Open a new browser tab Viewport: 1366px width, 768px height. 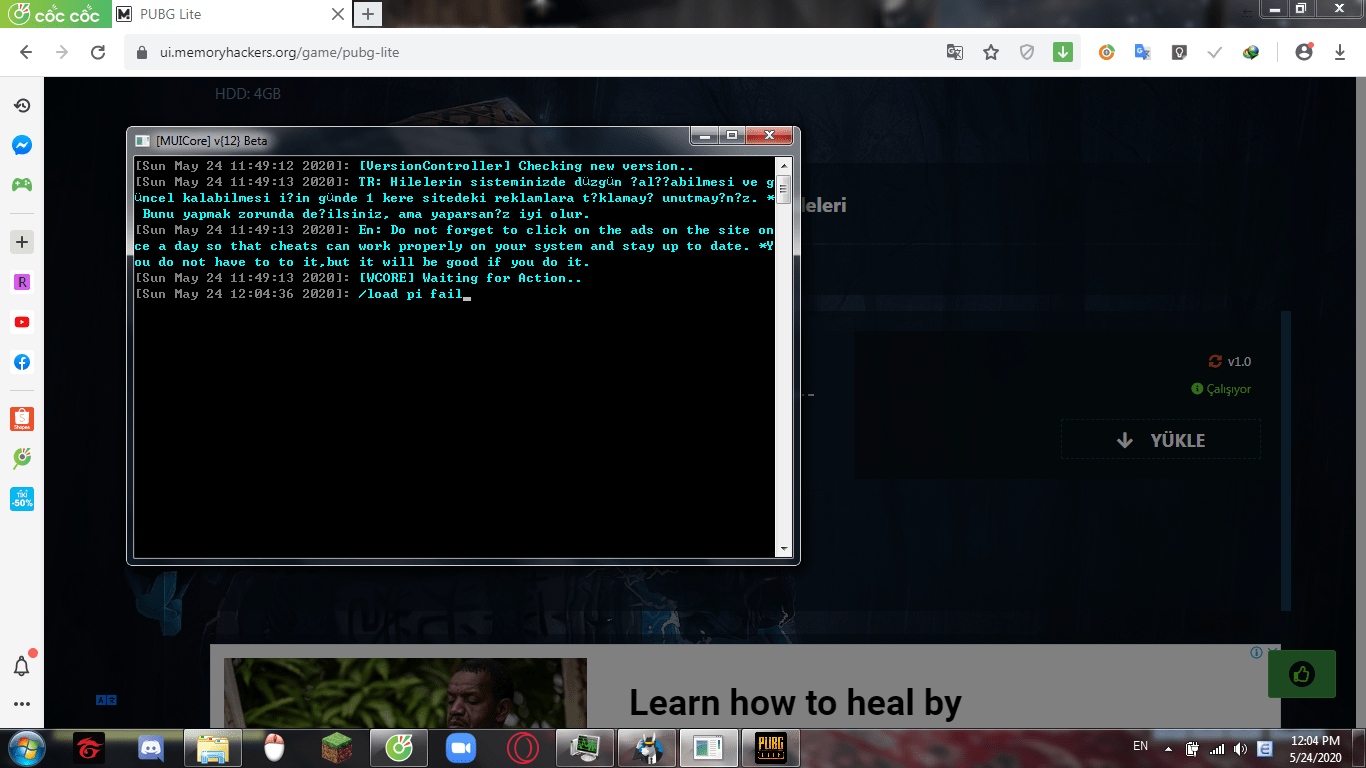368,14
